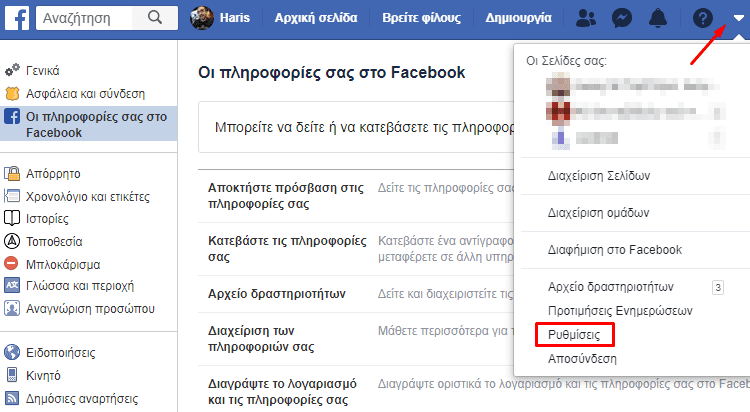Click the Ειδοποιήσεις globe icon
Viewport: 750px width, 412px height.
coord(12,352)
